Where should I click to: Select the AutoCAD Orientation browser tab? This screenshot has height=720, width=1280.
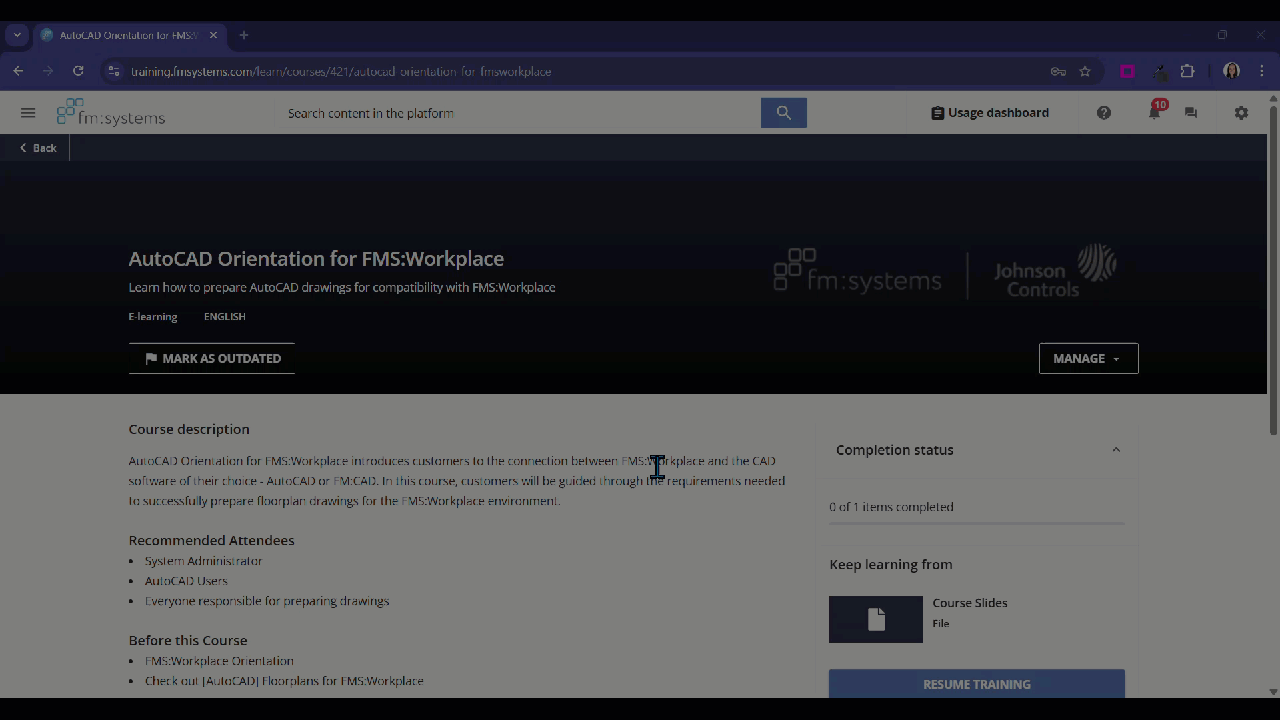[130, 35]
